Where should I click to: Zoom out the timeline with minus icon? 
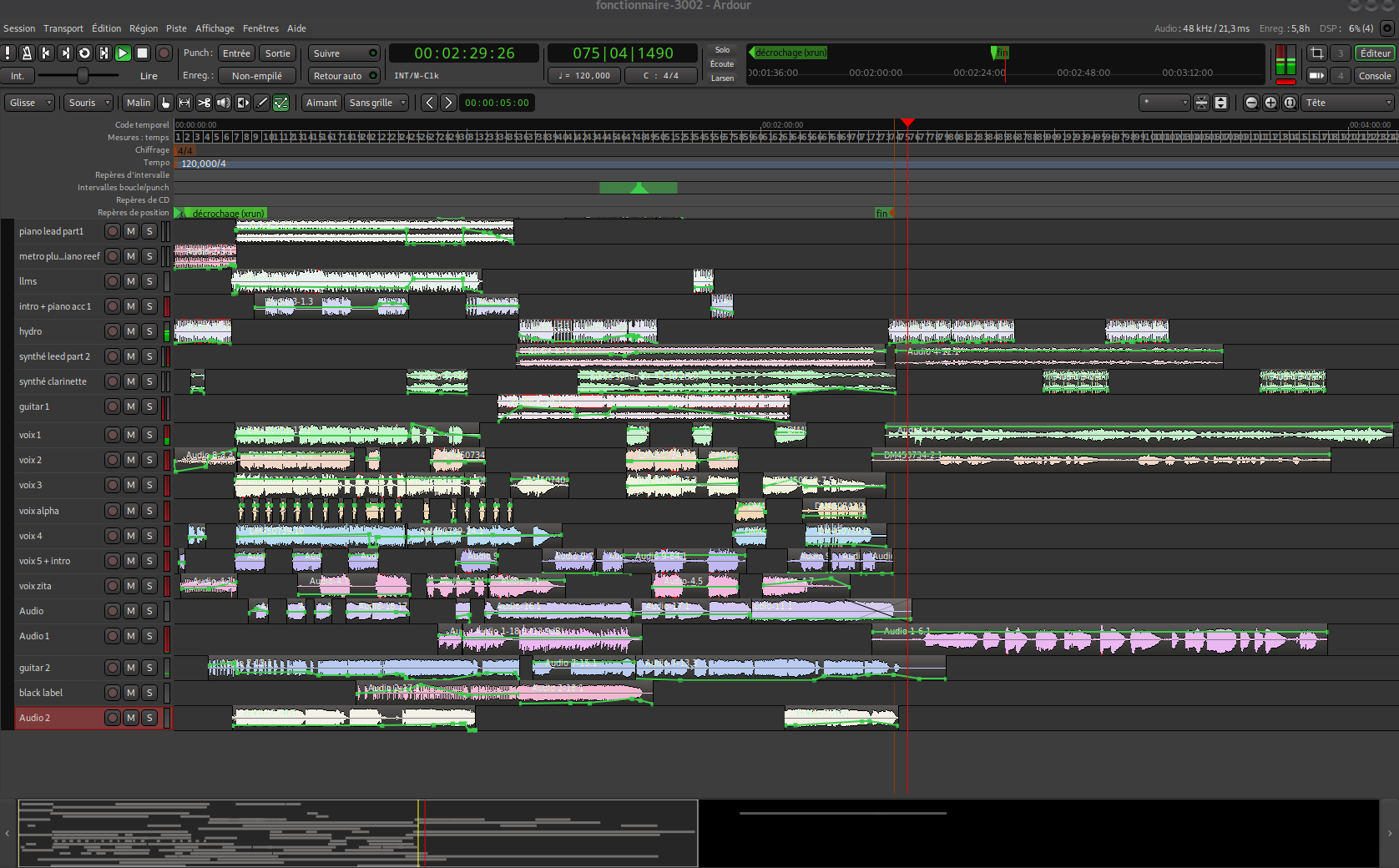coord(1251,103)
